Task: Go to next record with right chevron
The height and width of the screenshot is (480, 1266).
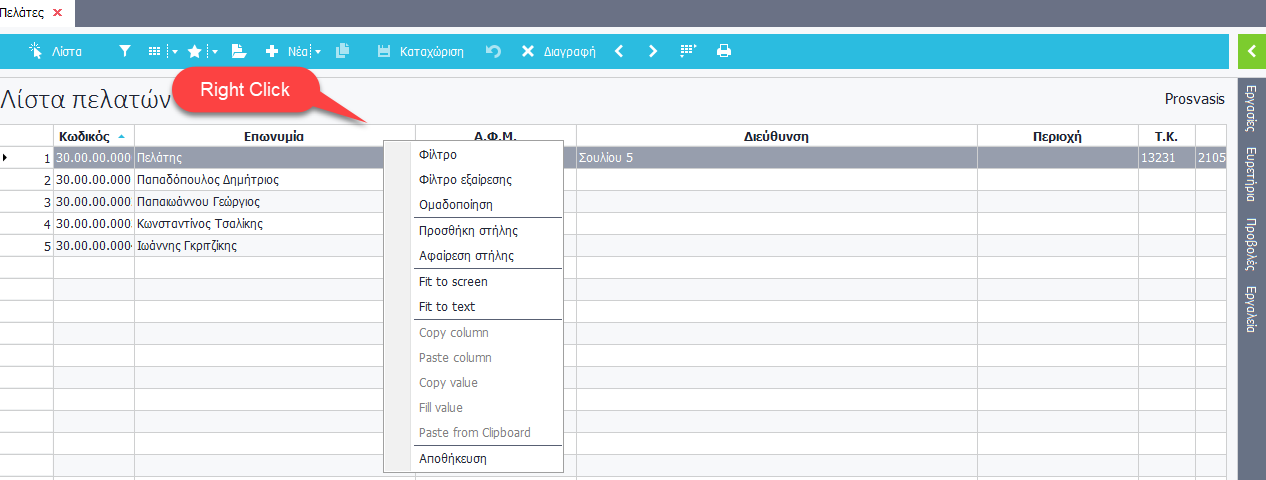Action: [653, 51]
